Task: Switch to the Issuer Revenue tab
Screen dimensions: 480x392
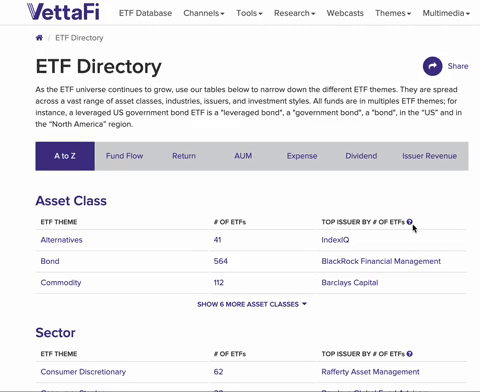Action: pos(429,156)
